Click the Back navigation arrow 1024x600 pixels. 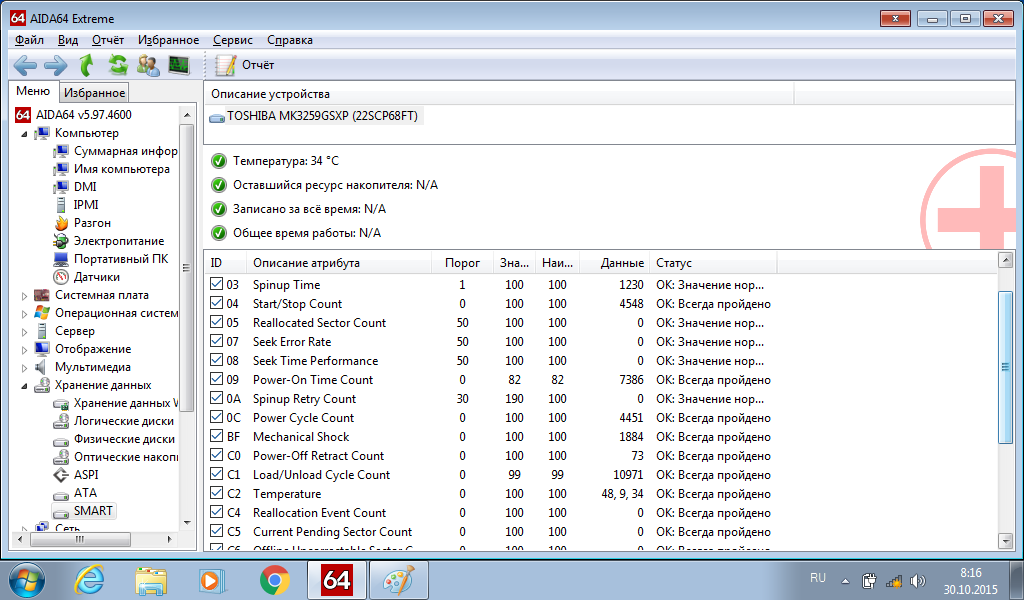click(x=25, y=65)
